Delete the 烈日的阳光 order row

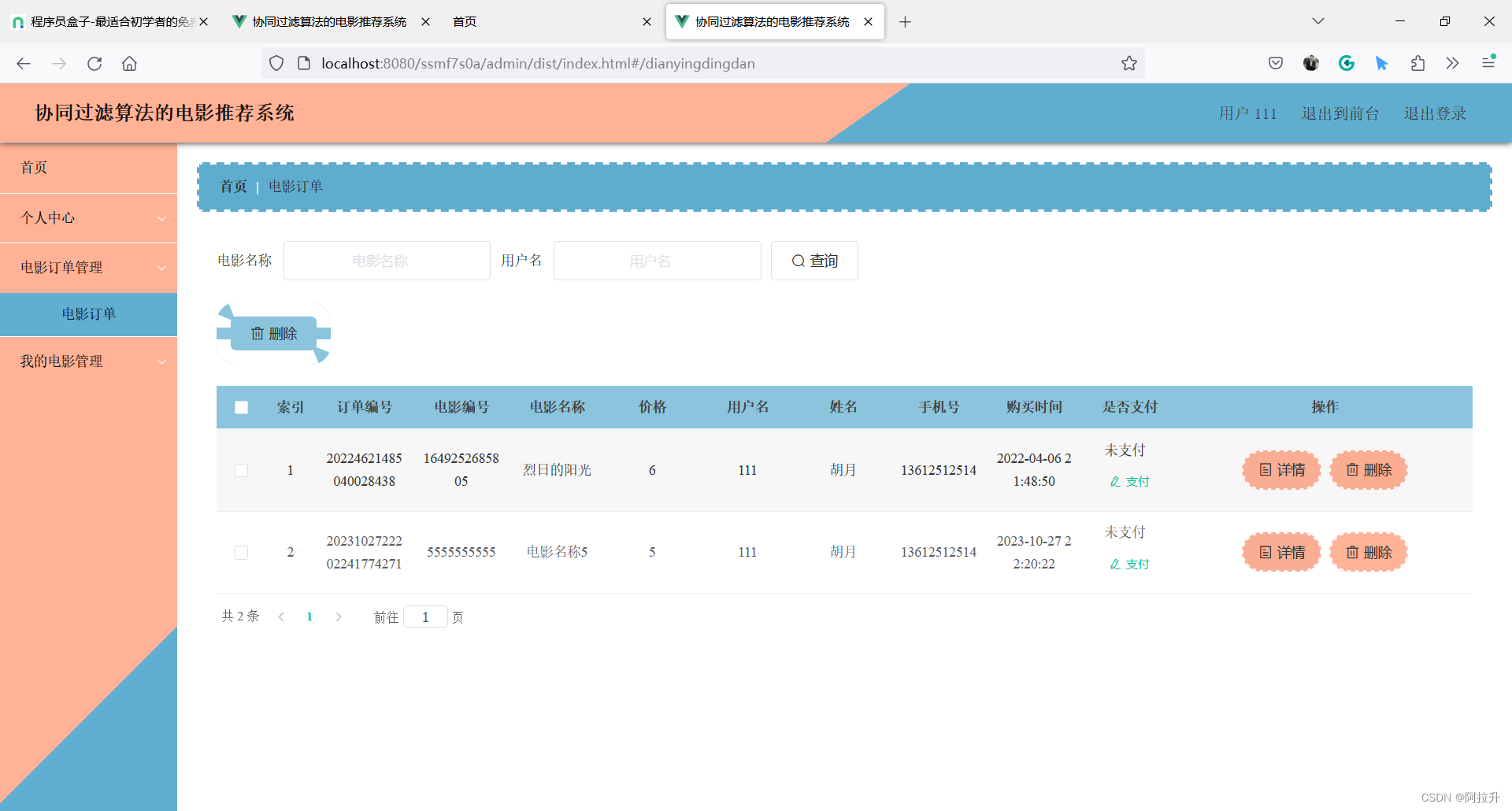click(x=1369, y=470)
